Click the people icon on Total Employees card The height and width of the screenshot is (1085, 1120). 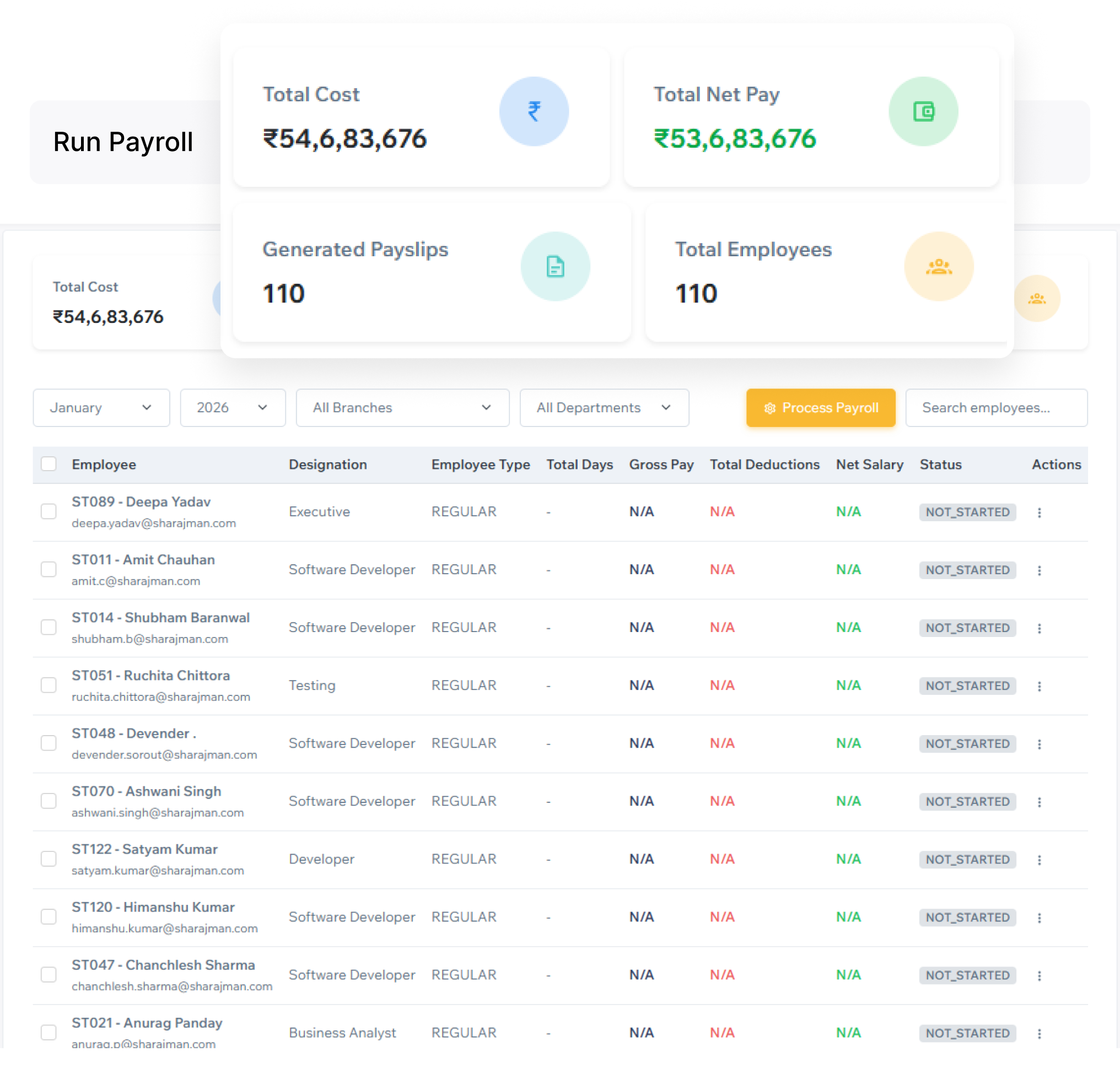939,266
